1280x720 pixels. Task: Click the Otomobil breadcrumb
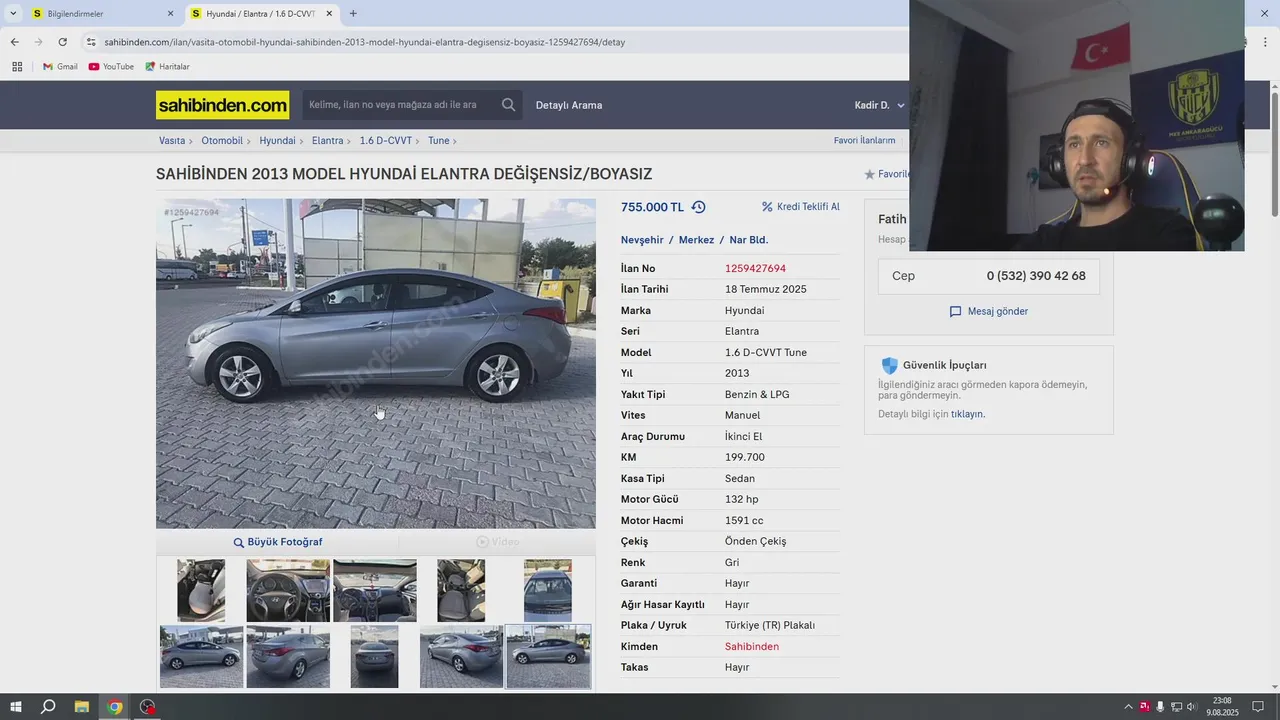point(222,141)
